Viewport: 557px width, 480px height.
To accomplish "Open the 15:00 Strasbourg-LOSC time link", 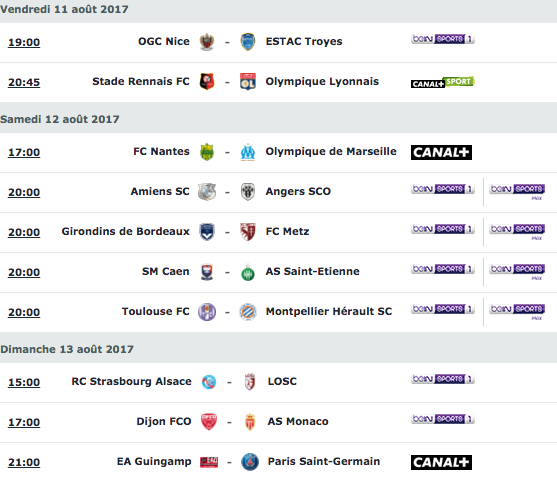I will pos(24,382).
